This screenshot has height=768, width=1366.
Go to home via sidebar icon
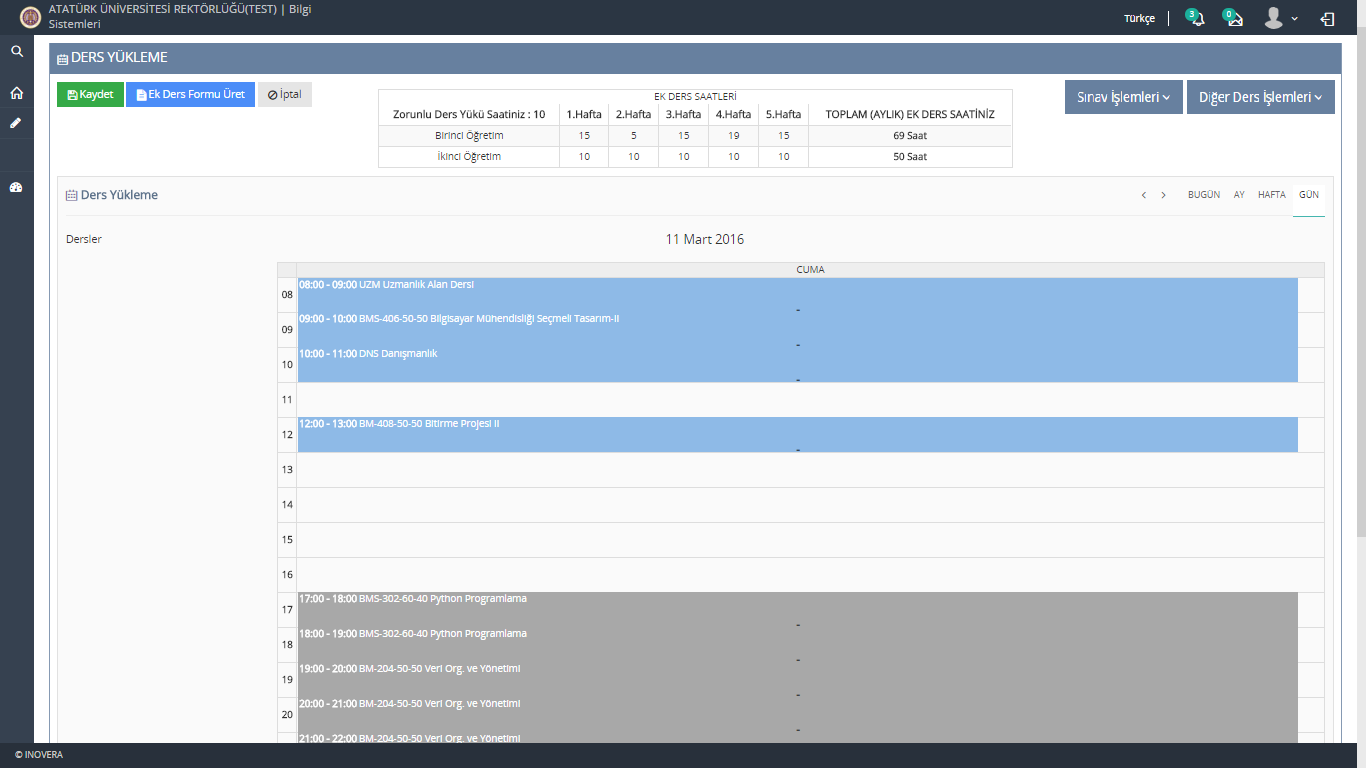coord(17,93)
